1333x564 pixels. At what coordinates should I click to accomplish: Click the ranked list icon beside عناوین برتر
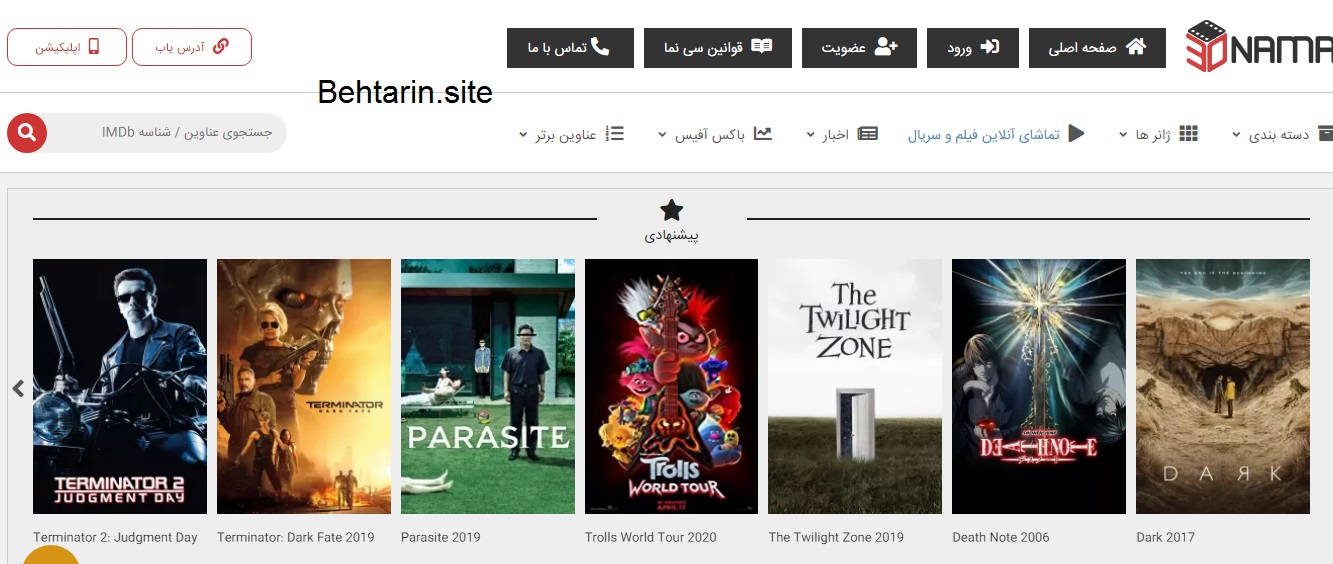click(x=616, y=134)
